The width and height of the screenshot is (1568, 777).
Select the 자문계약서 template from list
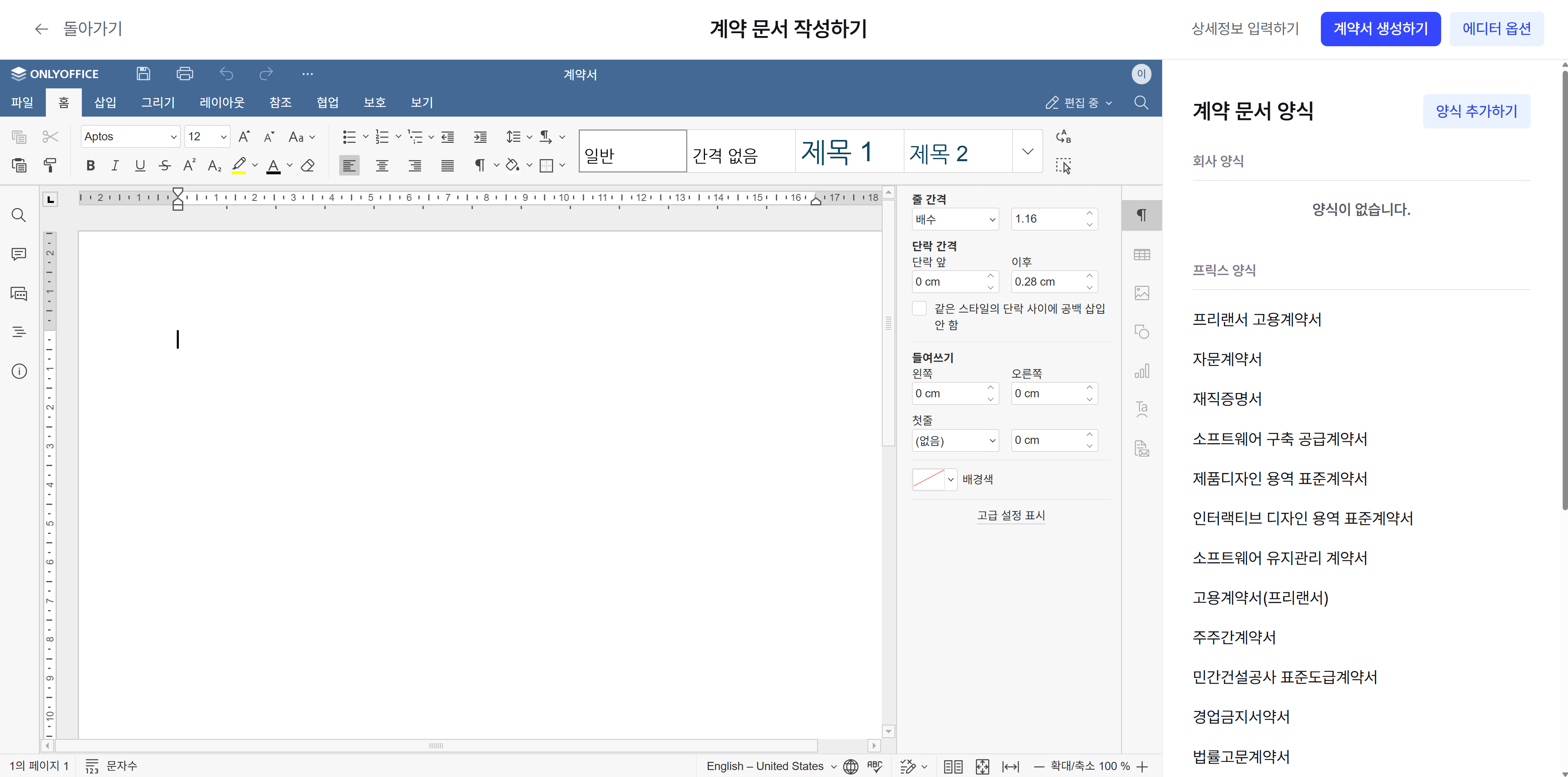pos(1226,359)
